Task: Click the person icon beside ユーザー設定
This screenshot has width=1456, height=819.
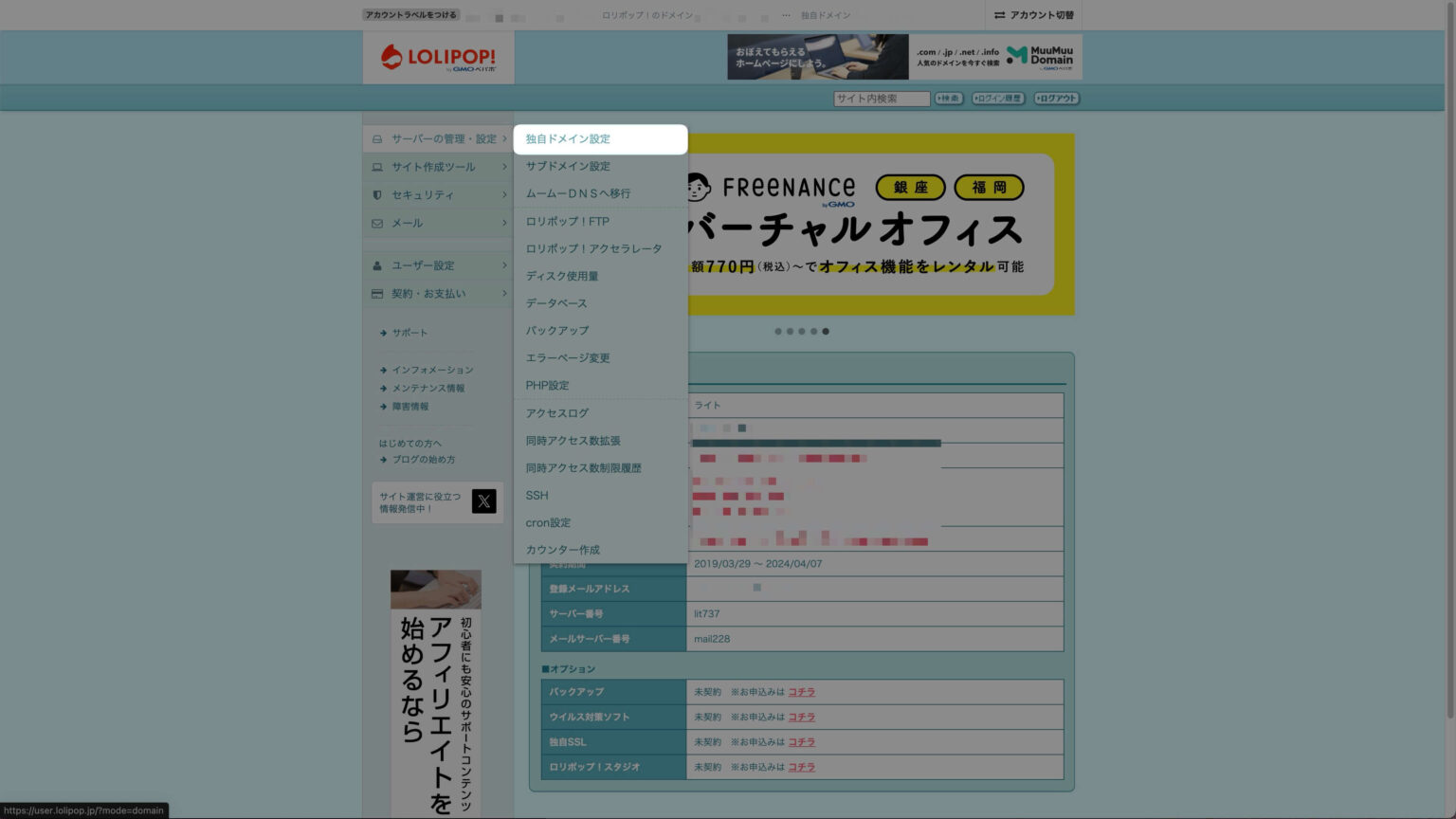Action: coord(376,265)
